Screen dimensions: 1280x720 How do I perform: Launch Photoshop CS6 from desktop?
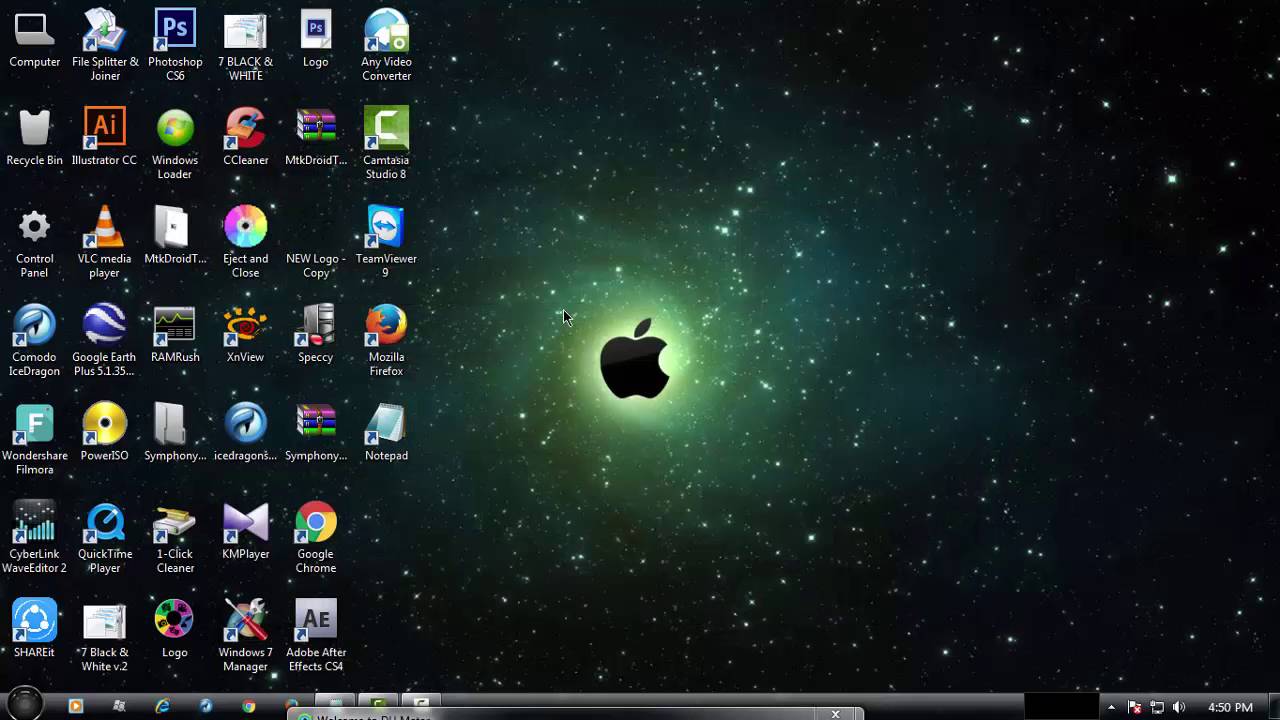pos(175,45)
